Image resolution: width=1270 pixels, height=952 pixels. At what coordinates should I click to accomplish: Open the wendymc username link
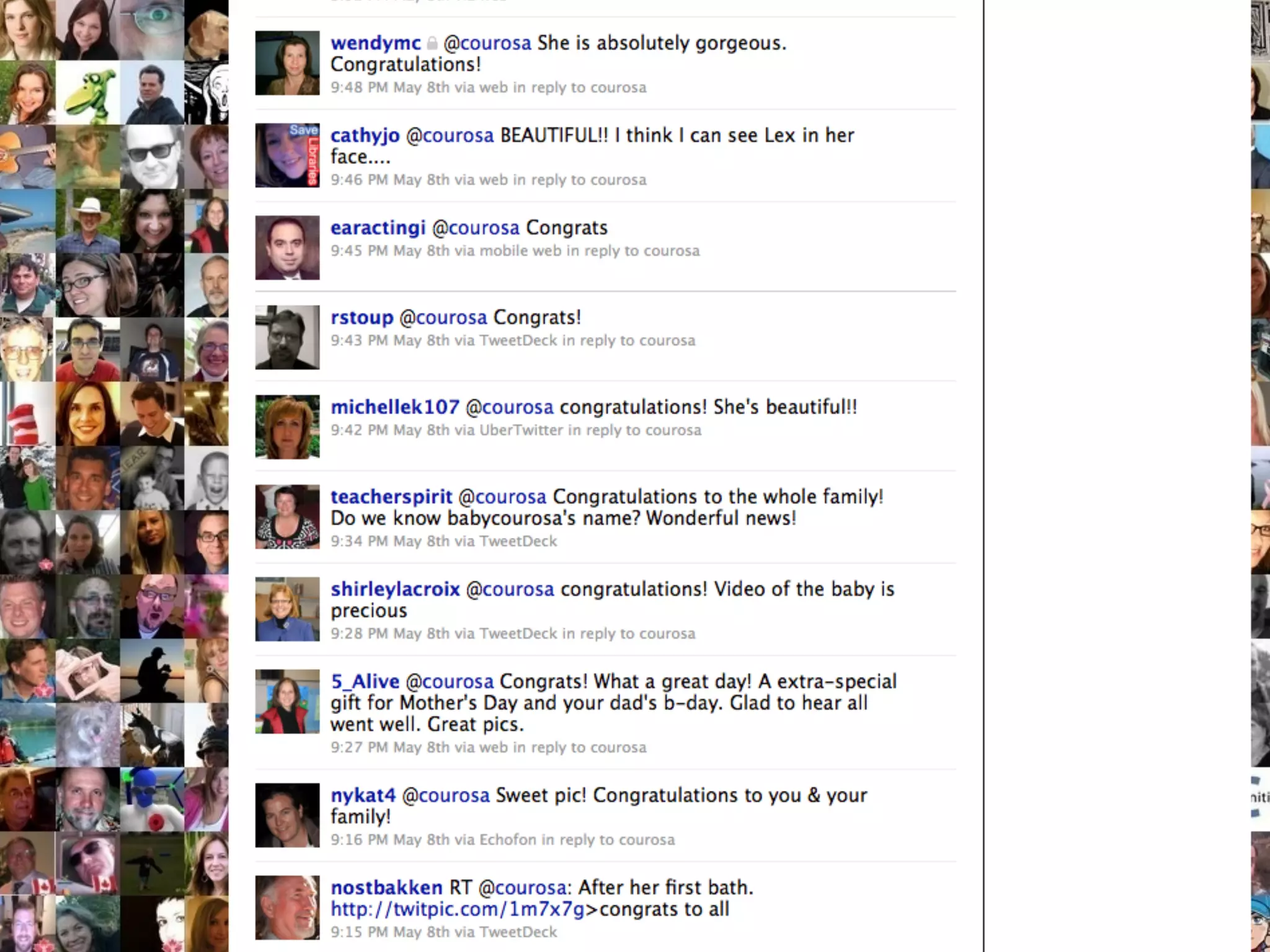pos(376,43)
